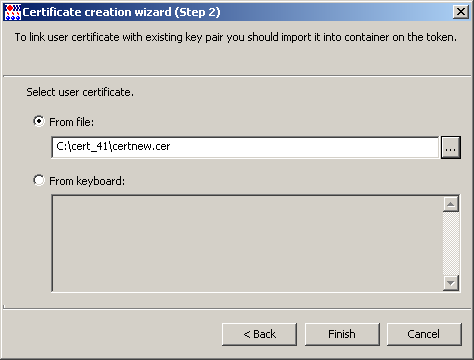Image resolution: width=474 pixels, height=360 pixels.
Task: Click the 'From keyboard:' label text
Action: pos(87,181)
